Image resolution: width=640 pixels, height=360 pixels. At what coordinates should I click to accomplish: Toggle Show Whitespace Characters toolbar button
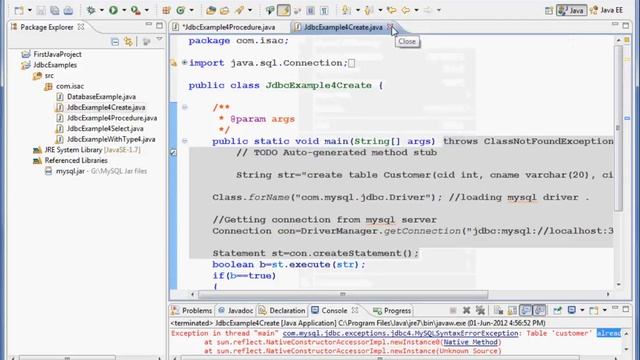324,10
